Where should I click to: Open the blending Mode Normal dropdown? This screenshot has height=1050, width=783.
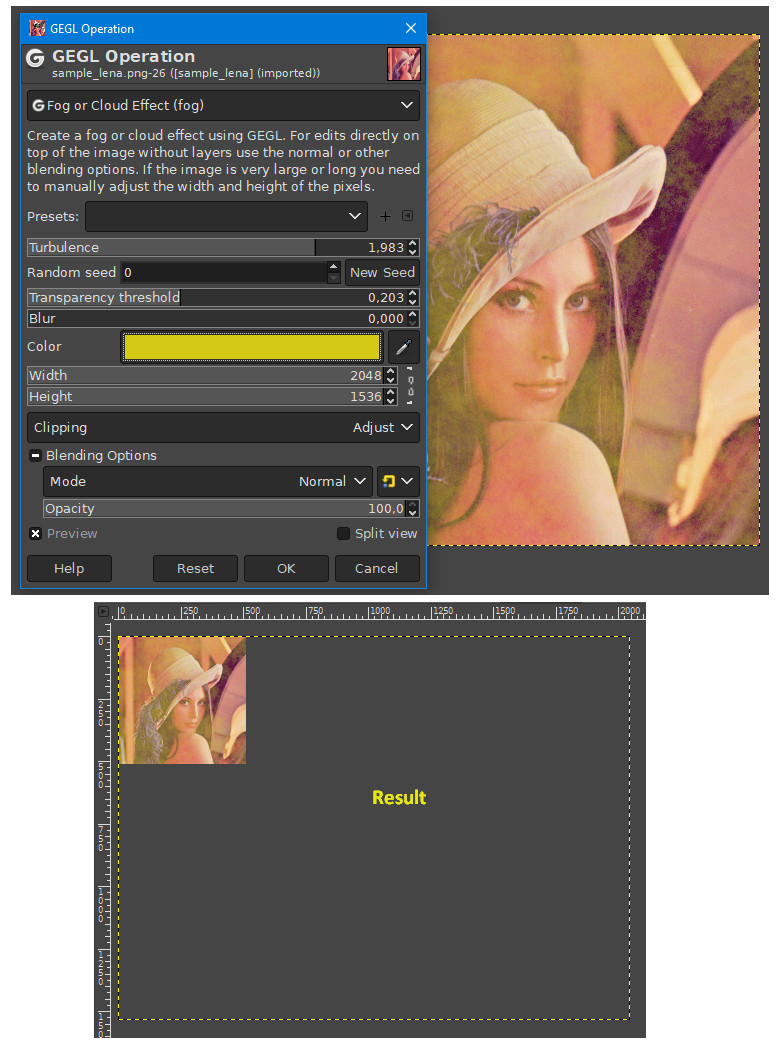[208, 481]
